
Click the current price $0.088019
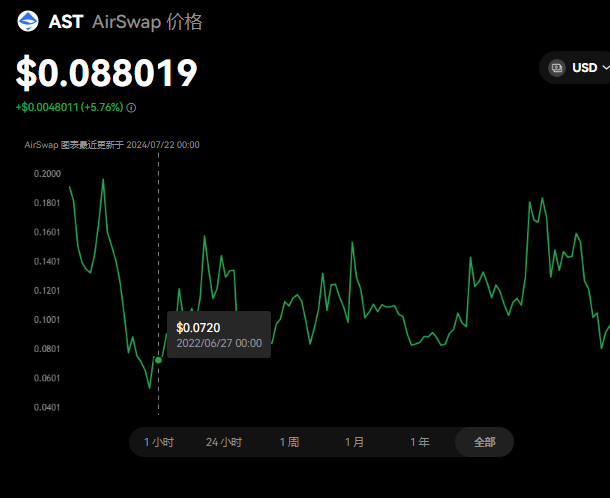(x=106, y=72)
